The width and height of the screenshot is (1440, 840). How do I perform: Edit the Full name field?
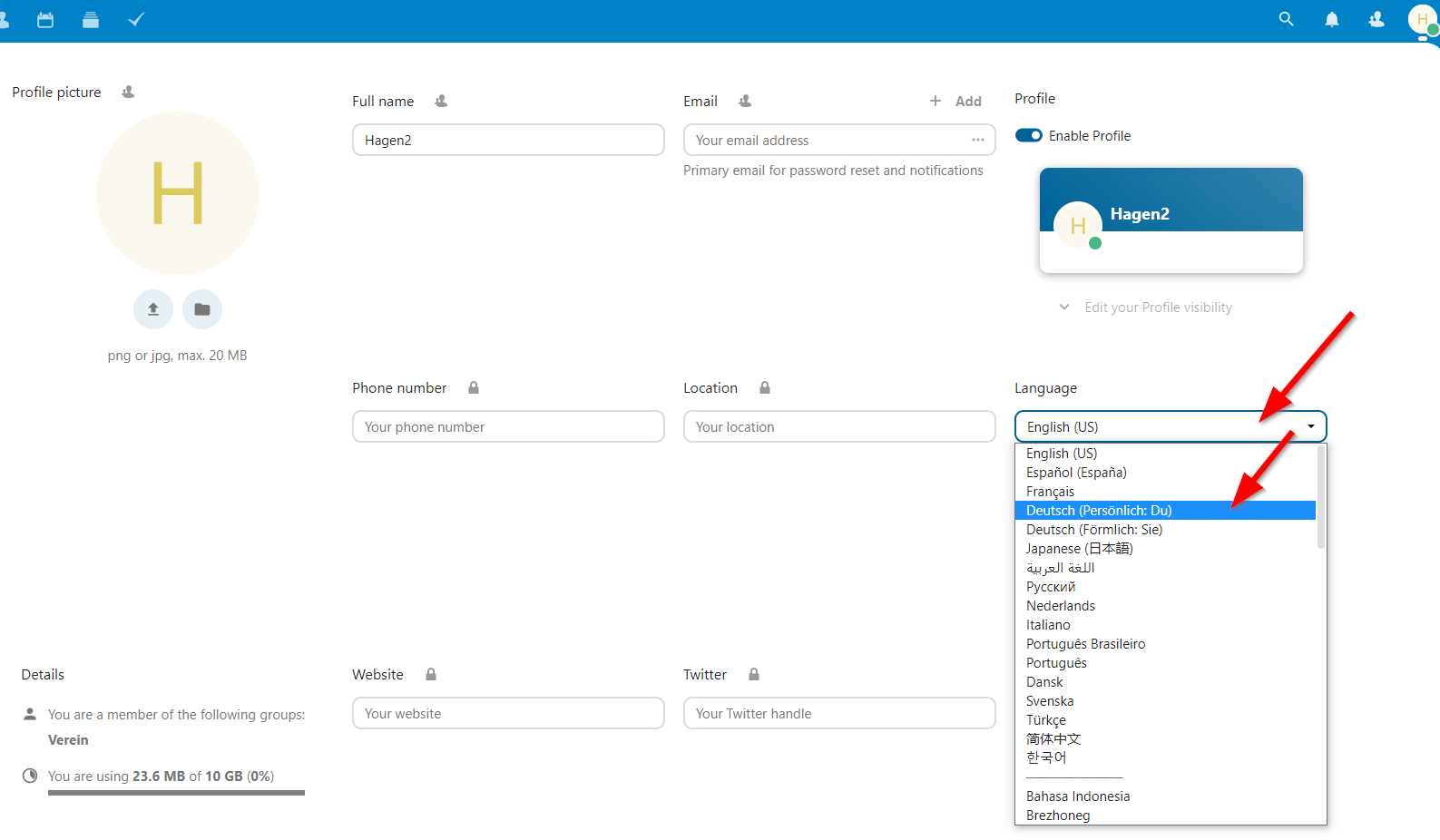508,140
